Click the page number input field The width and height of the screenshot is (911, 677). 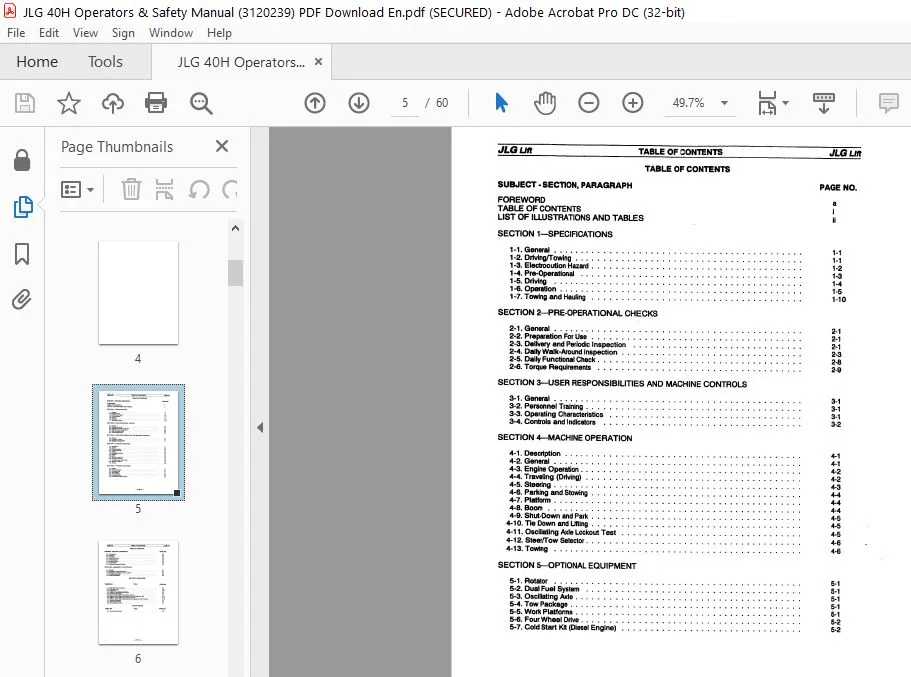(405, 103)
